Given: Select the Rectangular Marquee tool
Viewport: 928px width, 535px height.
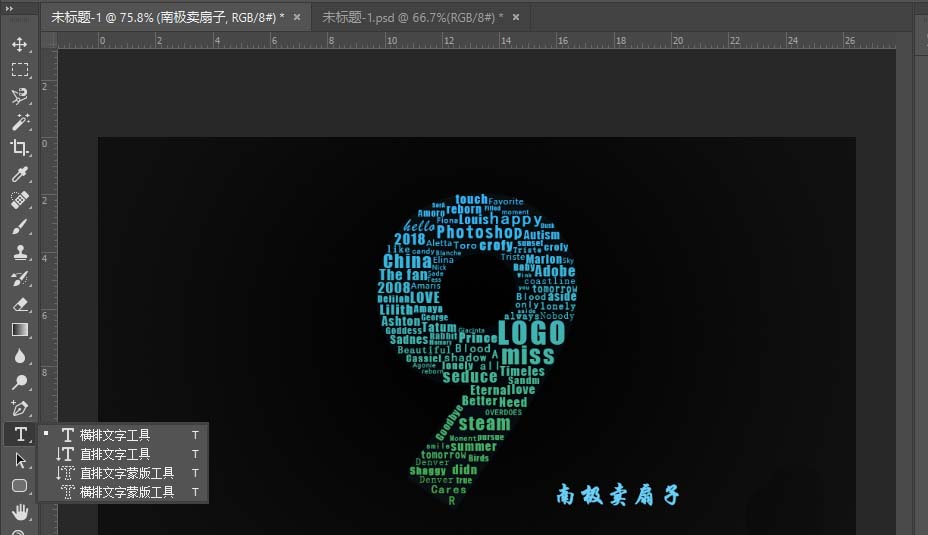Looking at the screenshot, I should [x=20, y=70].
